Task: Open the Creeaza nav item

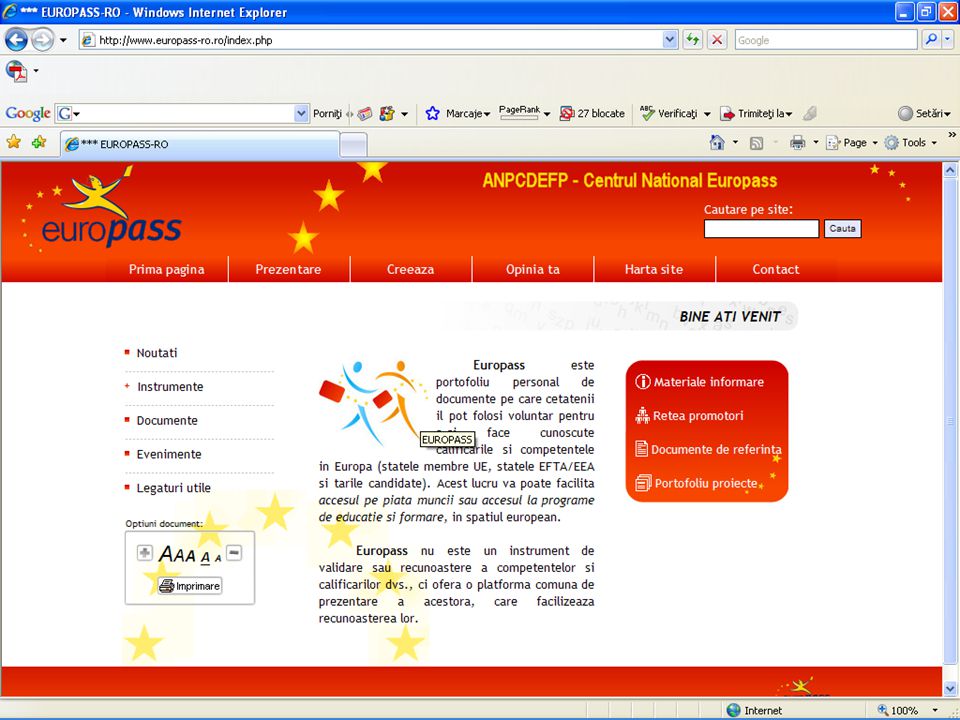Action: (410, 269)
